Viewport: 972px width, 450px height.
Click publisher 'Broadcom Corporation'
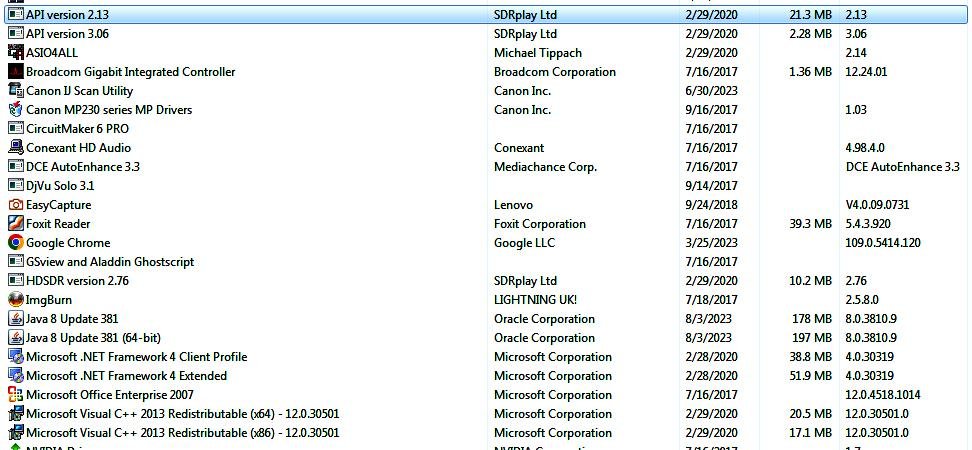coord(555,72)
